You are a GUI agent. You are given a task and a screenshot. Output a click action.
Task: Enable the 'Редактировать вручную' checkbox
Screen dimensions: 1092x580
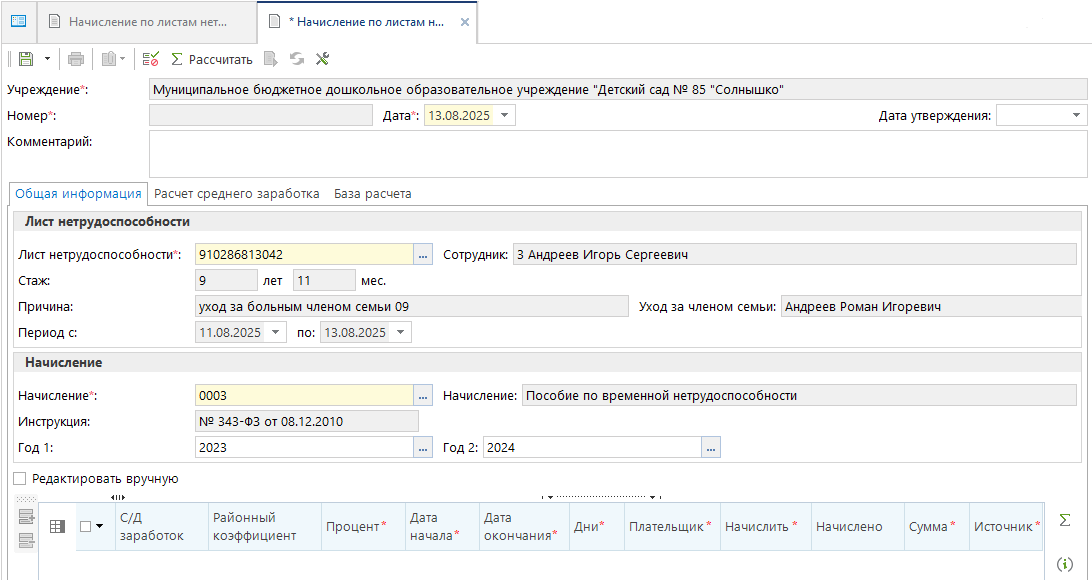[x=20, y=479]
